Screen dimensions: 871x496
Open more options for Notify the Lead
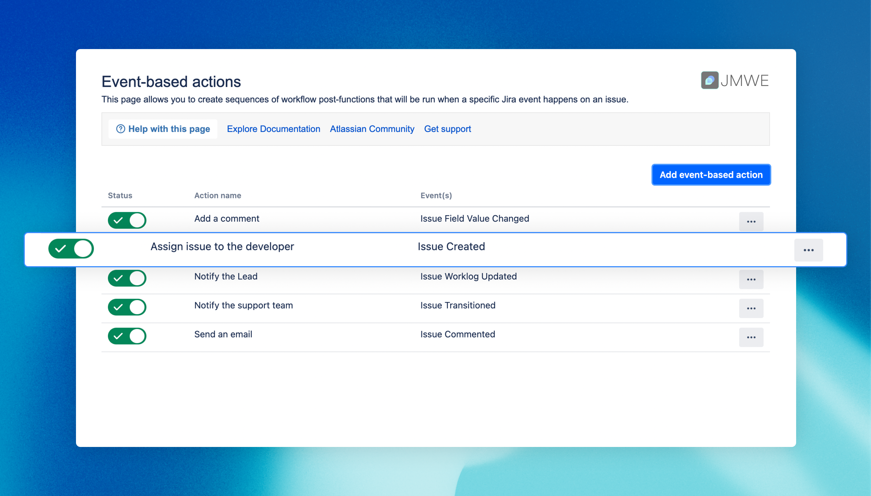pyautogui.click(x=751, y=279)
